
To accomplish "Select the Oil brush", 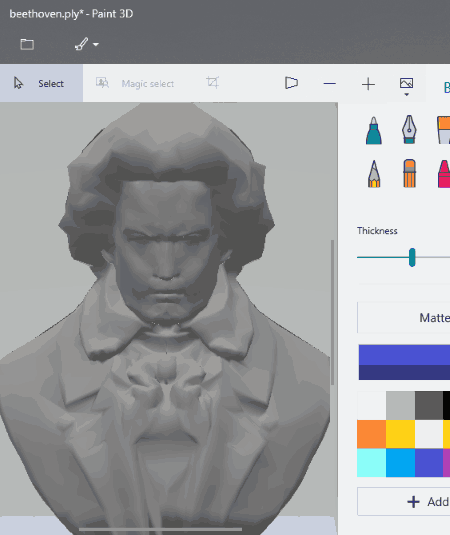I will coord(444,130).
